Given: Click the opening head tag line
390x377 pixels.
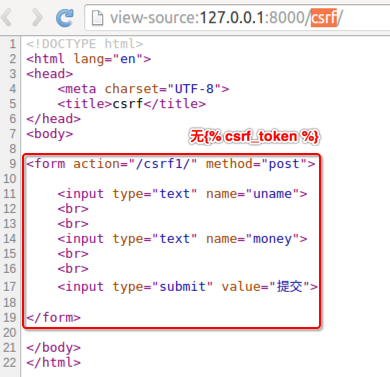Looking at the screenshot, I should pyautogui.click(x=50, y=74).
